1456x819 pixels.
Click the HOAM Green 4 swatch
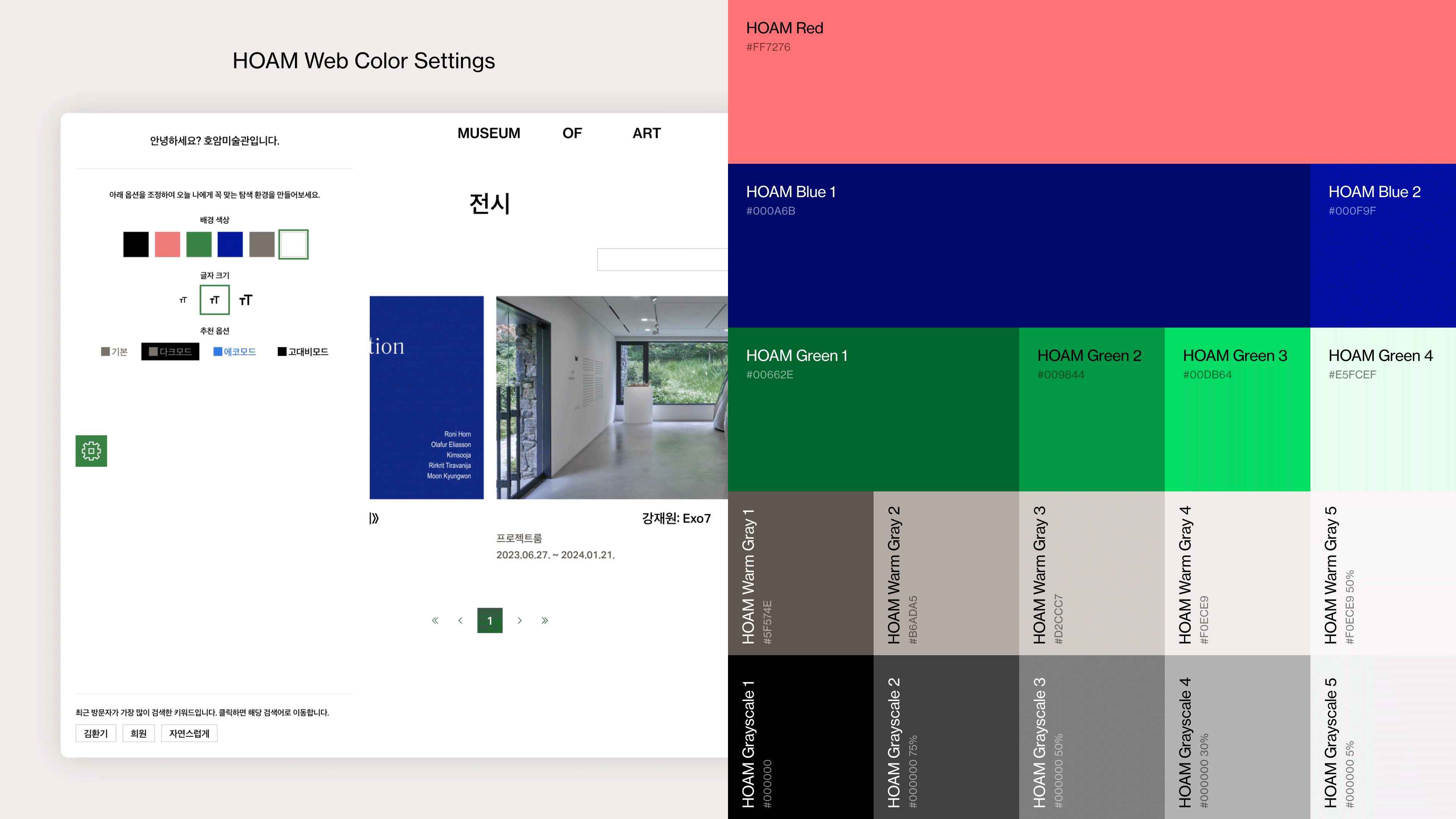point(1383,410)
